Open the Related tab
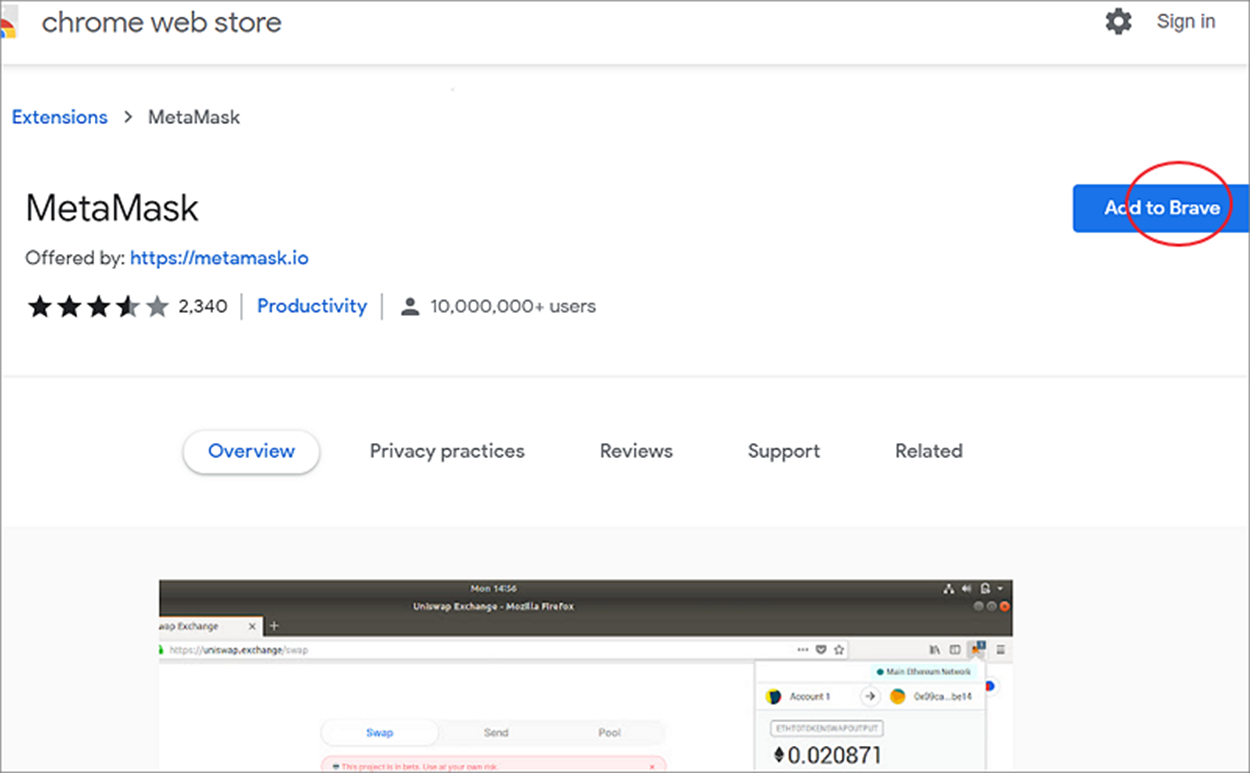The width and height of the screenshot is (1250, 773). coord(929,451)
